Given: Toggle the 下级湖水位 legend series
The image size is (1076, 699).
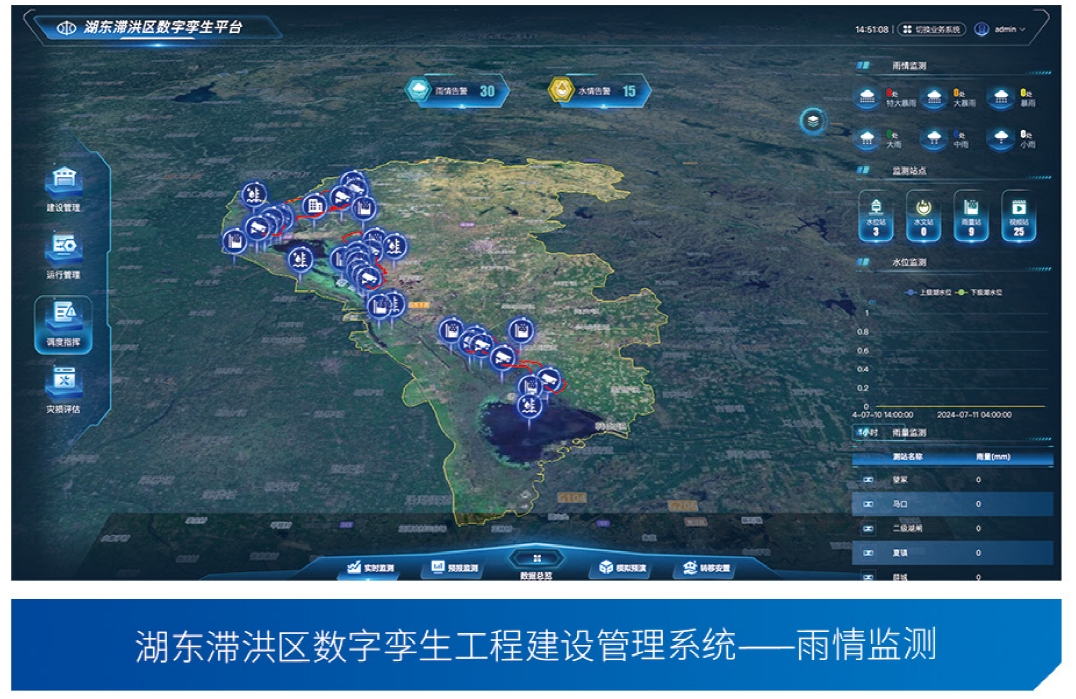Looking at the screenshot, I should [980, 292].
